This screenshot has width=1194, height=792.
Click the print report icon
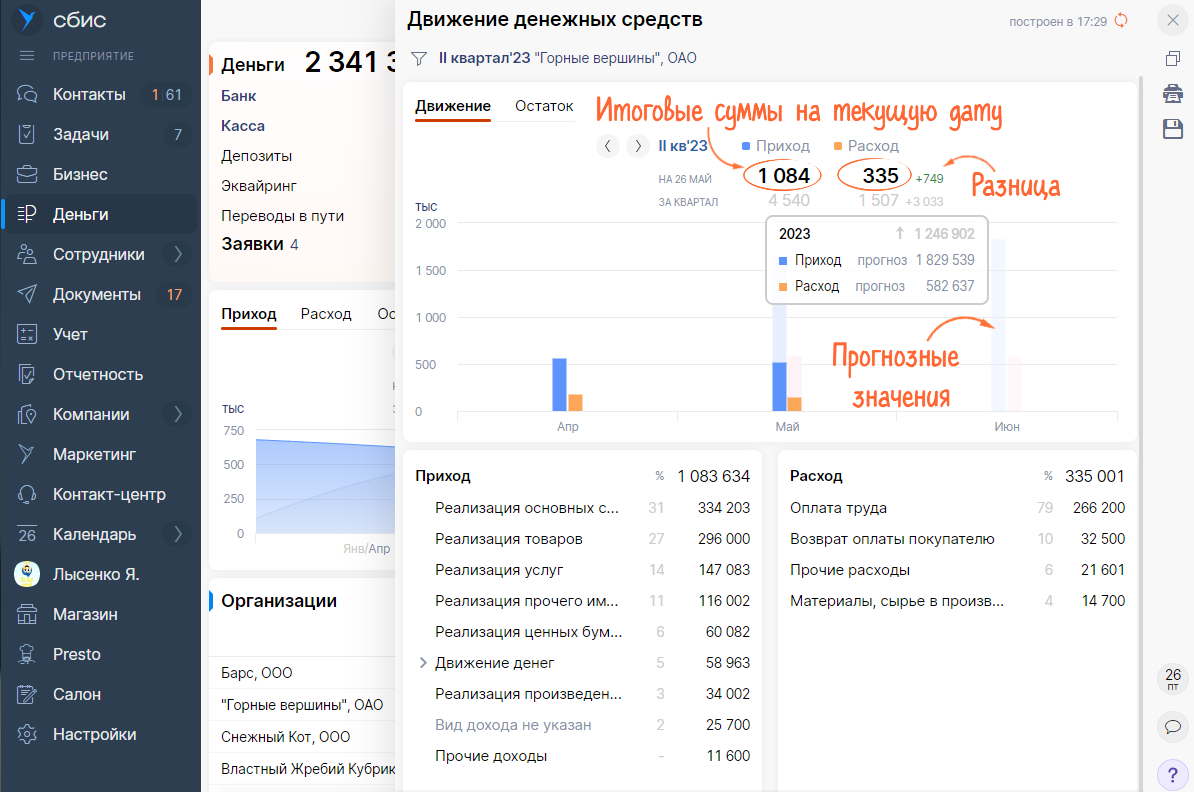click(1172, 94)
